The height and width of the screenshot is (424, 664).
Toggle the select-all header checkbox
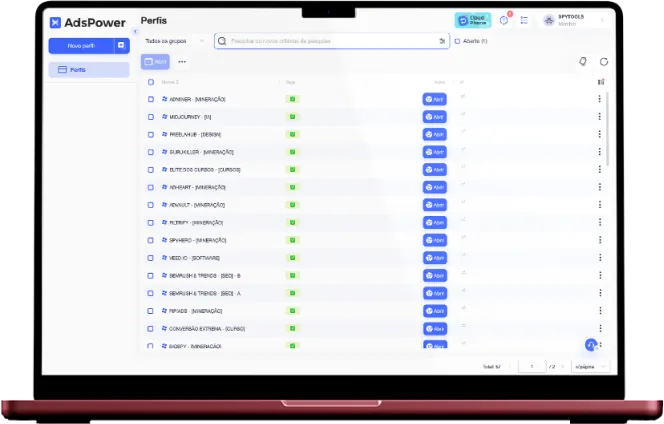coord(151,82)
